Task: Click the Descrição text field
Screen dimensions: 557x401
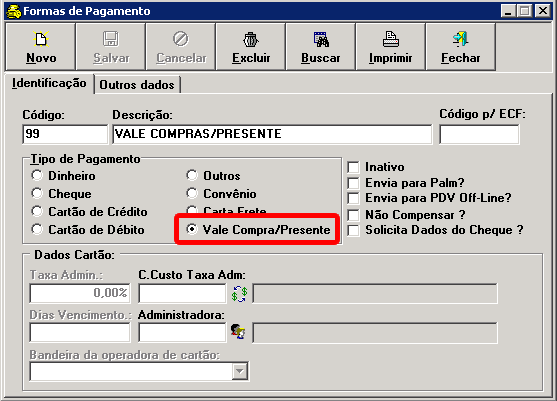Action: click(272, 134)
